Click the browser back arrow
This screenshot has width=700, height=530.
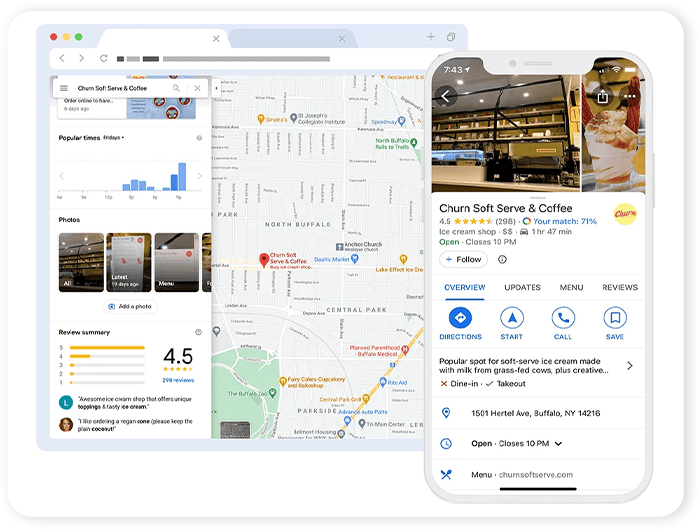coord(62,58)
